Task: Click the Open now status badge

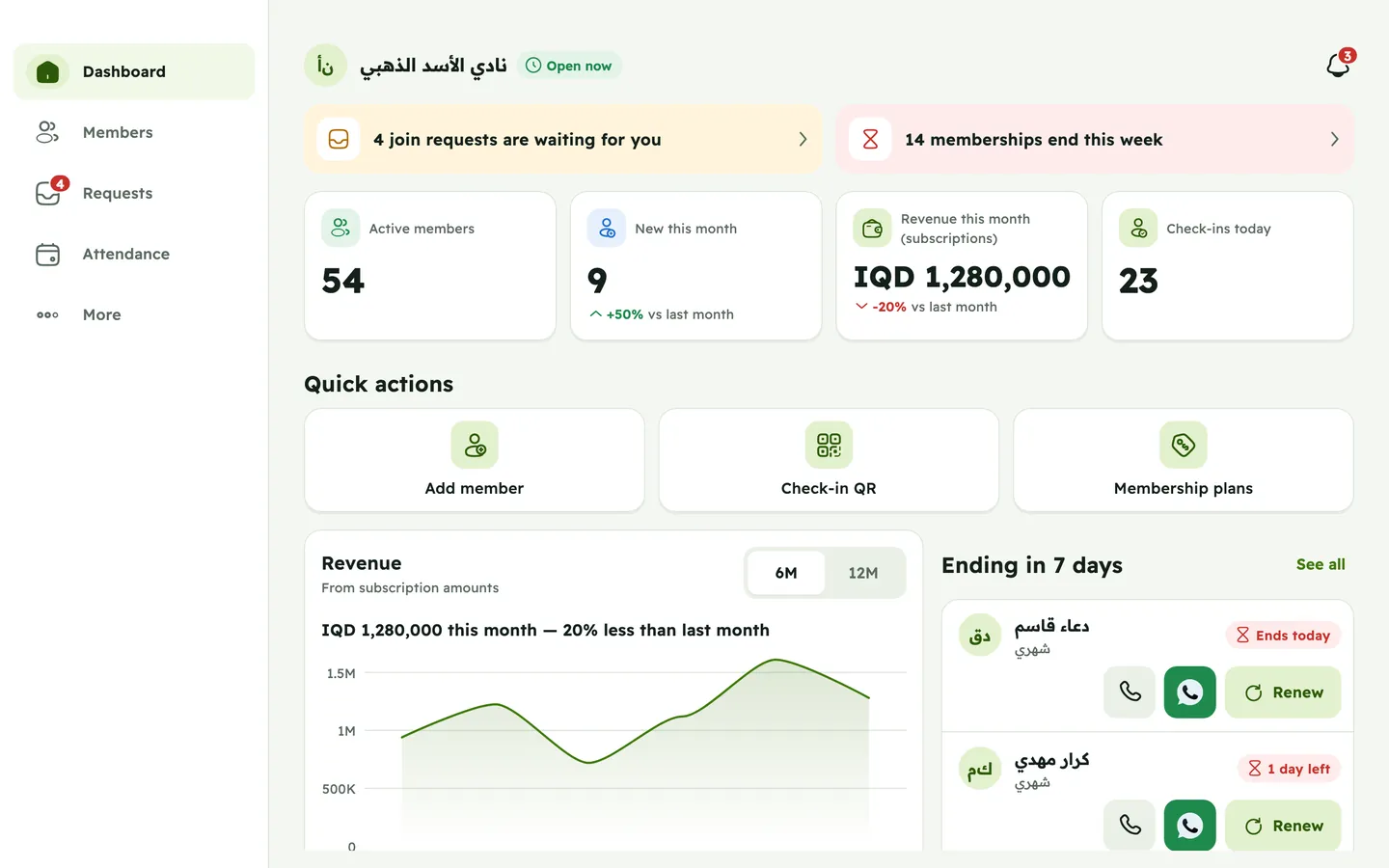Action: 569,66
